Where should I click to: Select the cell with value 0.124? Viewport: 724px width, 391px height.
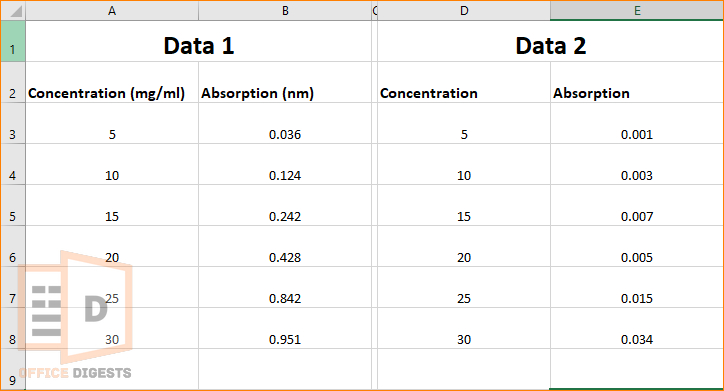[285, 164]
